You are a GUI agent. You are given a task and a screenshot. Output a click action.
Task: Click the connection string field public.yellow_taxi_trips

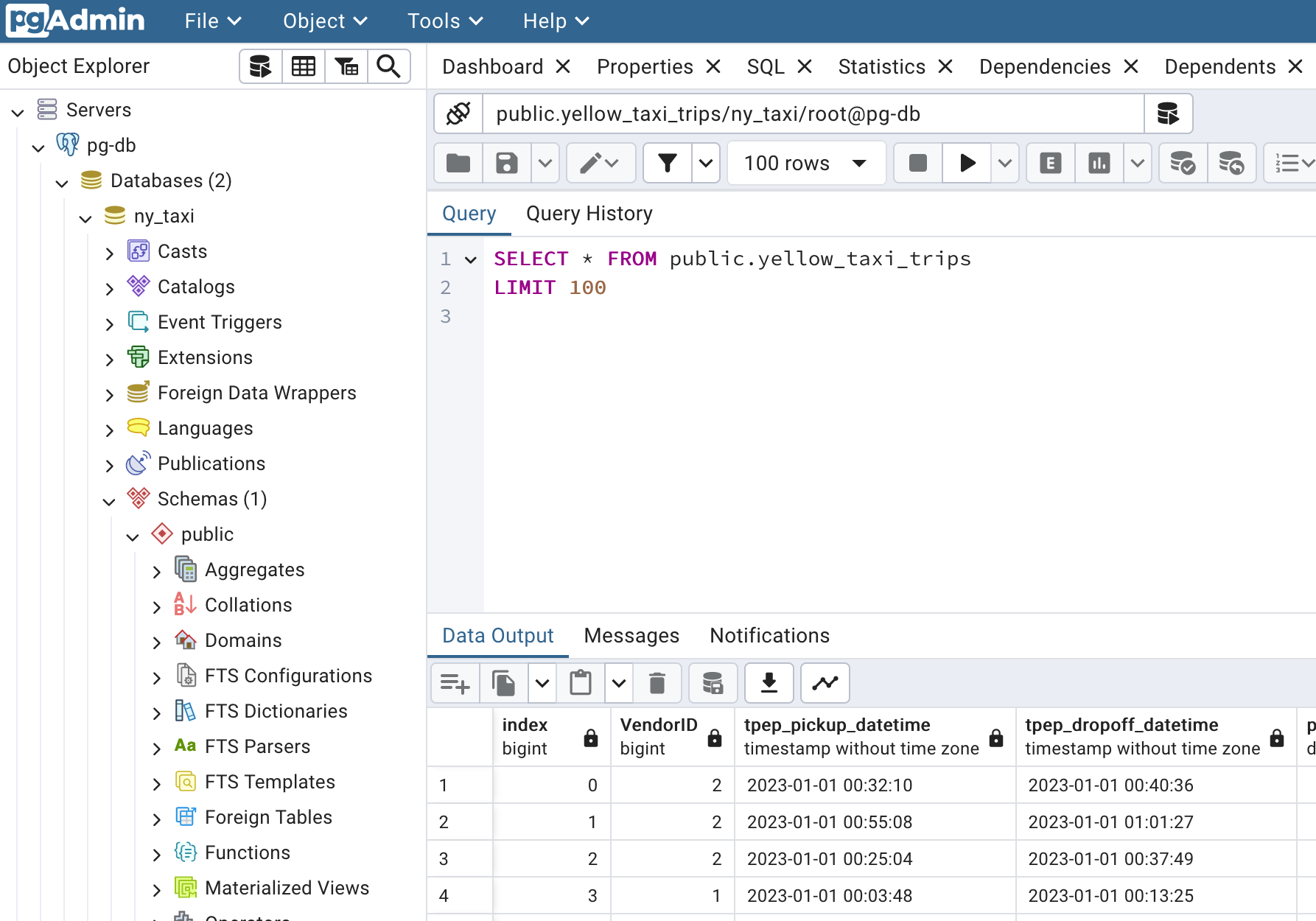(813, 113)
